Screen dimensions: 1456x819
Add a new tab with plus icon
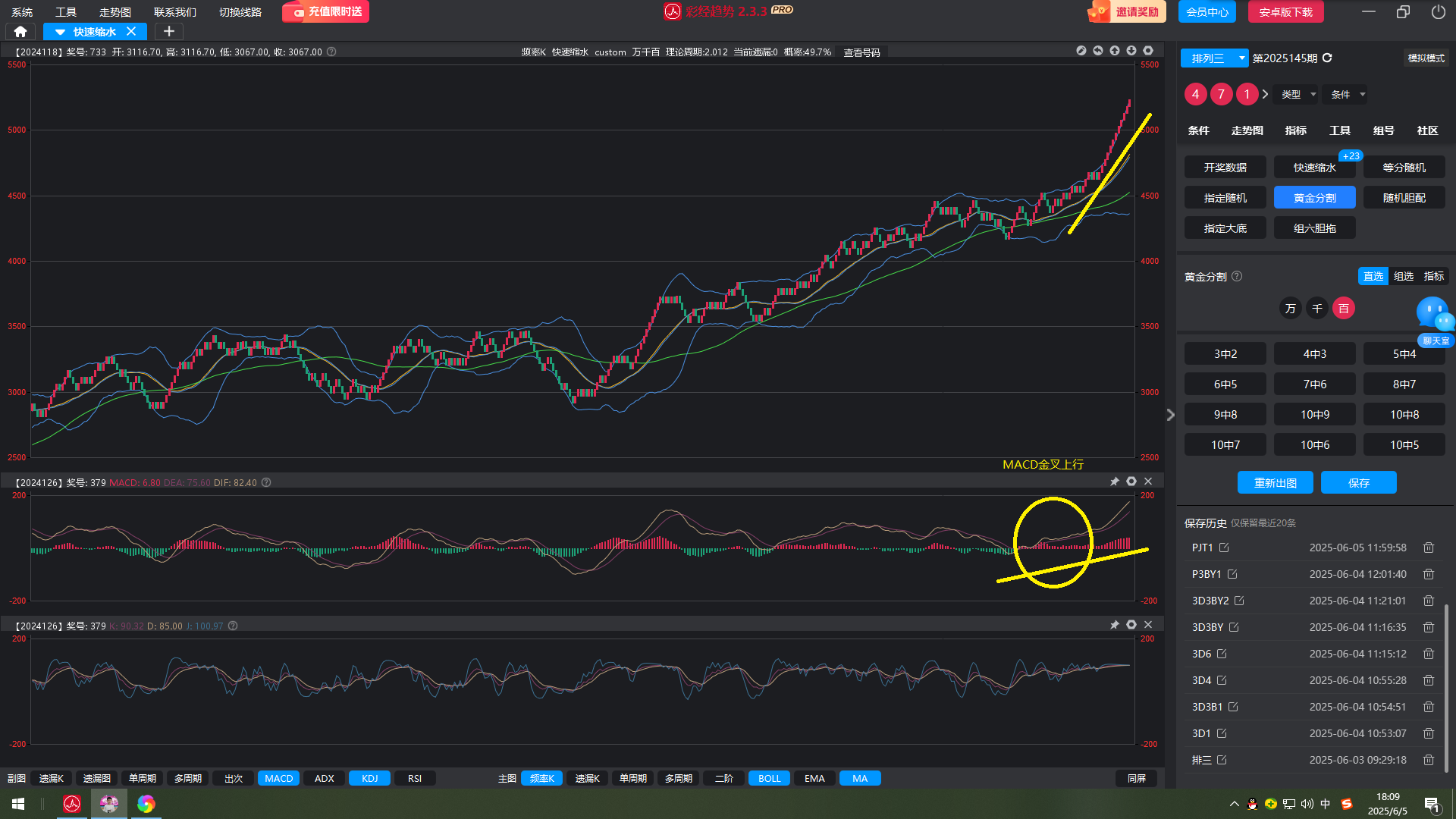coord(169,32)
